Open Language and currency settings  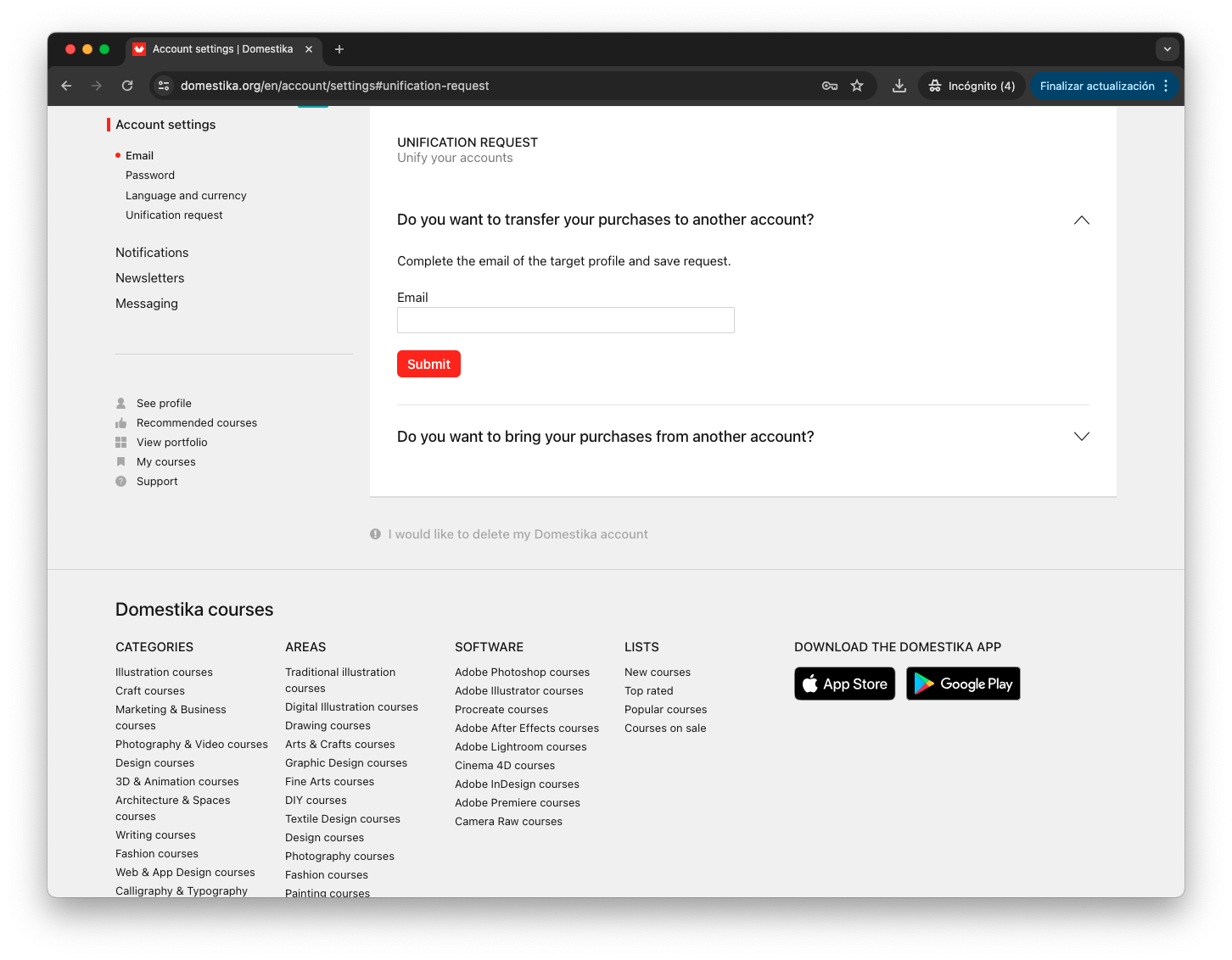[186, 196]
